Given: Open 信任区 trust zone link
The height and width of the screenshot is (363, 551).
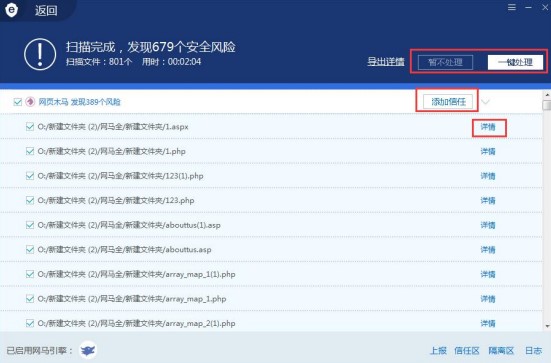Looking at the screenshot, I should click(x=467, y=350).
